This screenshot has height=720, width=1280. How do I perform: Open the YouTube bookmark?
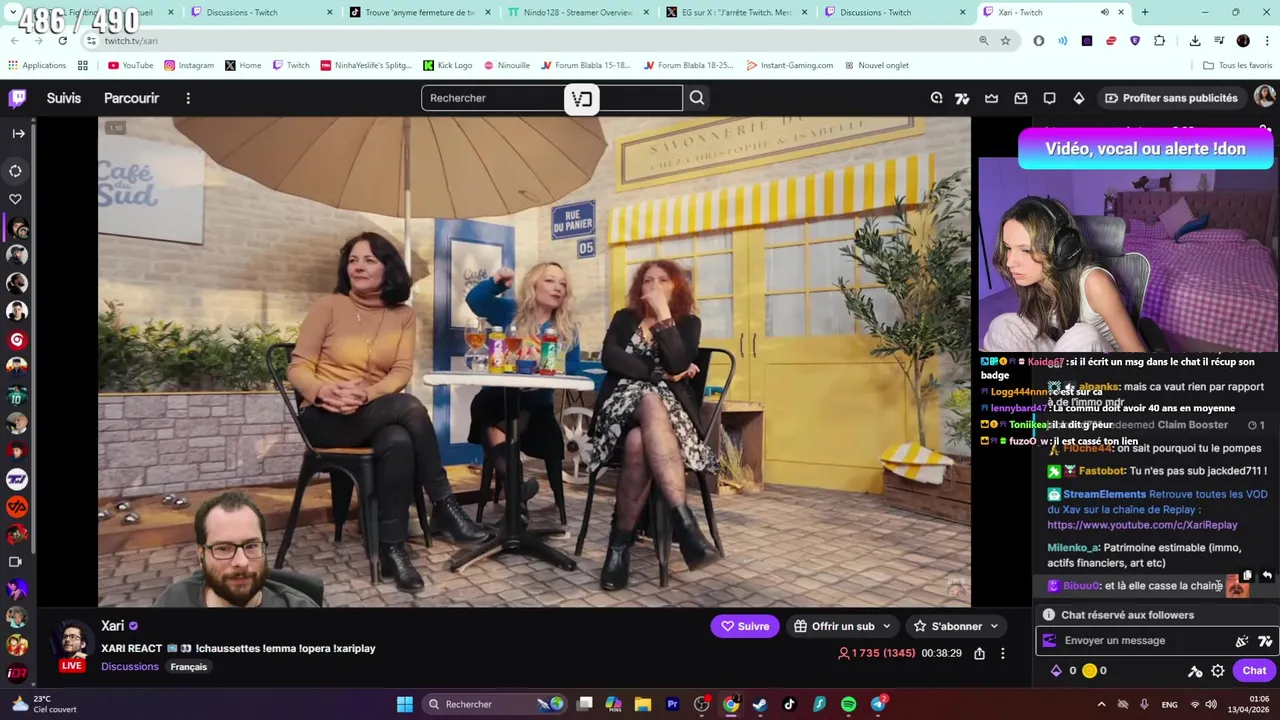pyautogui.click(x=130, y=65)
